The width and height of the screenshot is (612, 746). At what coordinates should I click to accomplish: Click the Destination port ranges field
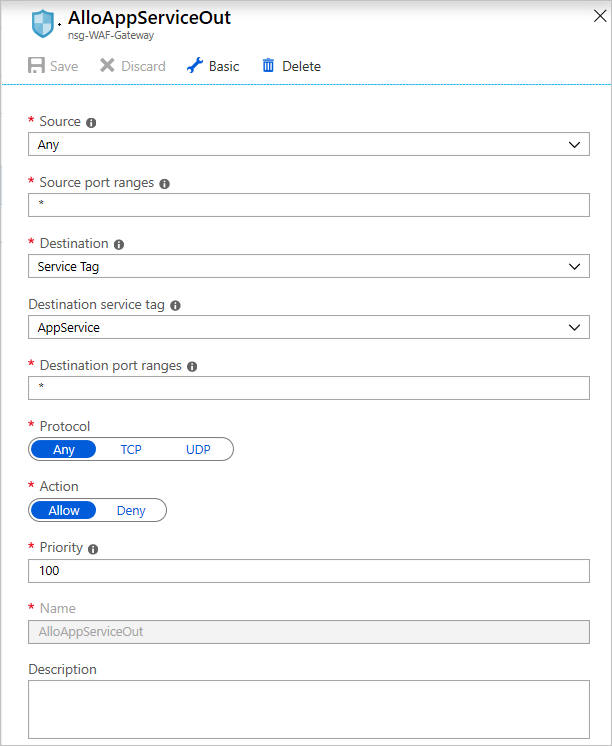(308, 388)
